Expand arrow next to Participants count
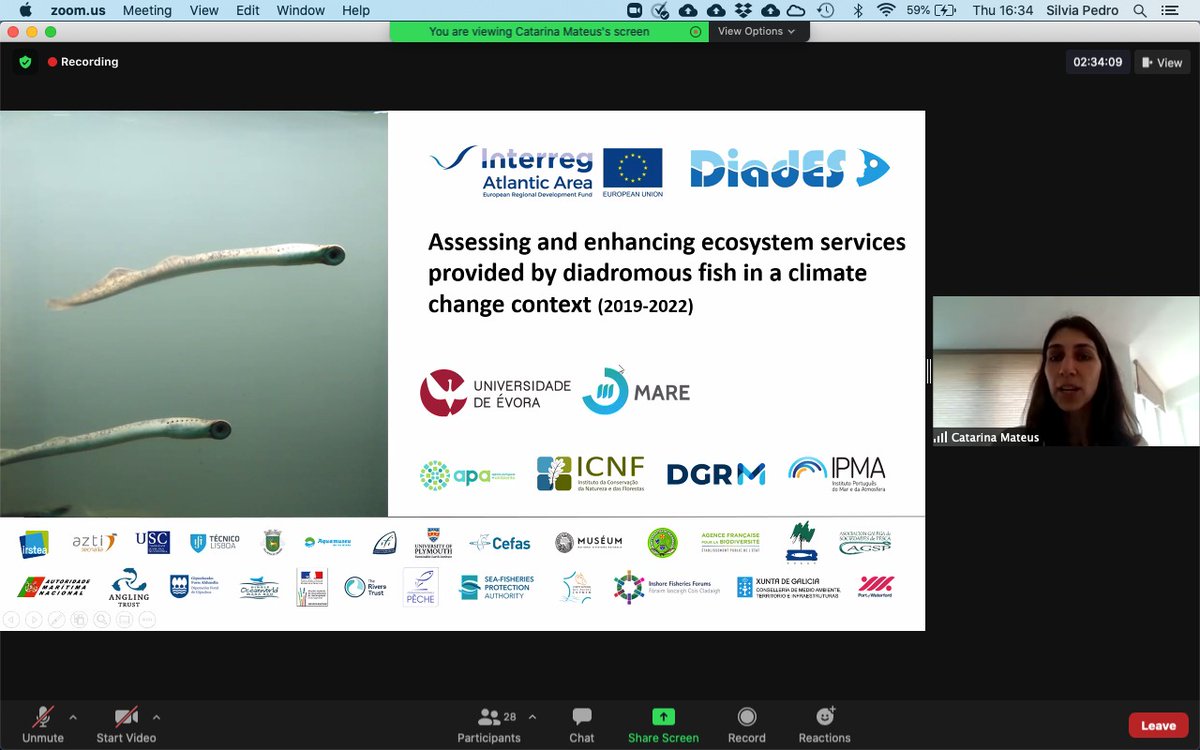 coord(532,717)
